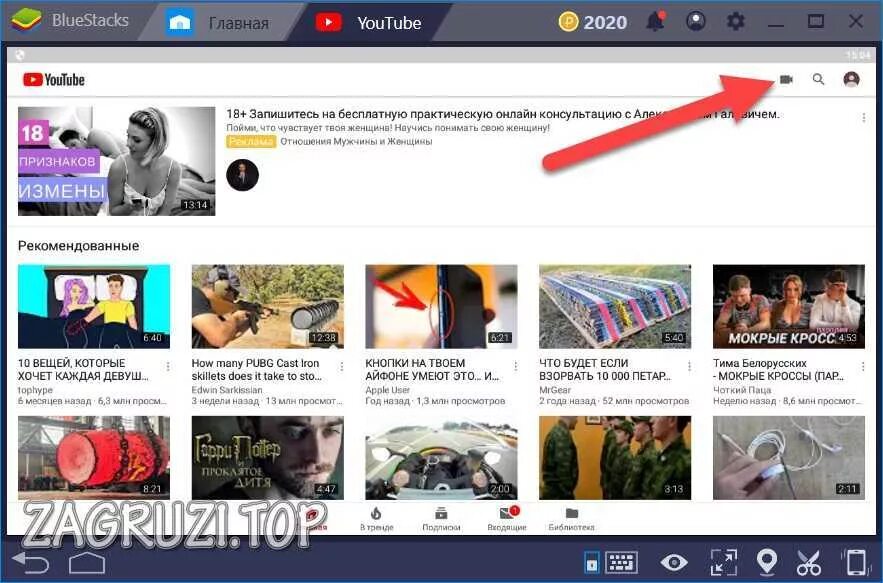The width and height of the screenshot is (883, 583).
Task: Click the shake device phone icon
Action: (x=856, y=562)
